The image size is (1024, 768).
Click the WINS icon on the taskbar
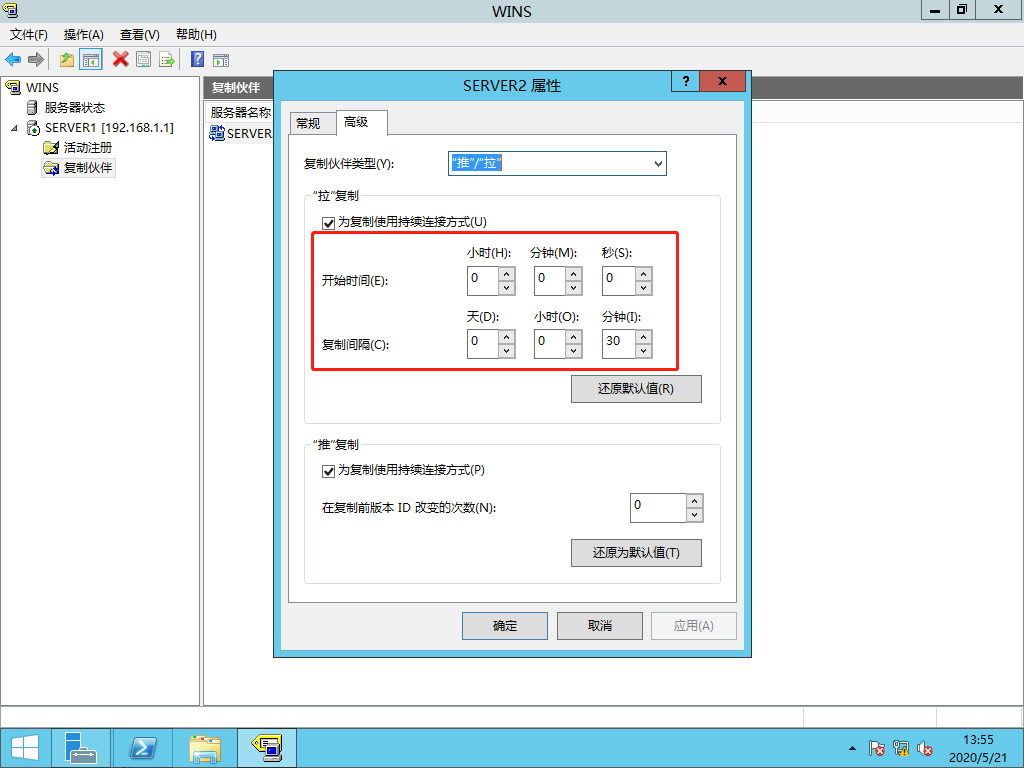[x=266, y=747]
